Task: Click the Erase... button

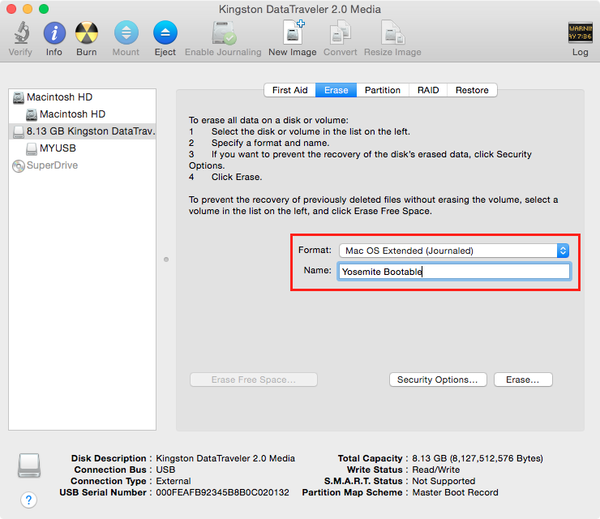Action: [523, 380]
